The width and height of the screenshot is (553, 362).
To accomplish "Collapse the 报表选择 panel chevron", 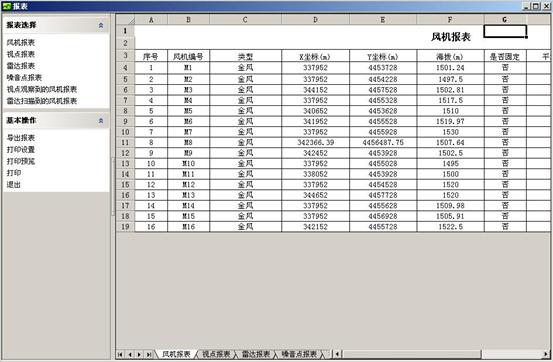I will 101,25.
